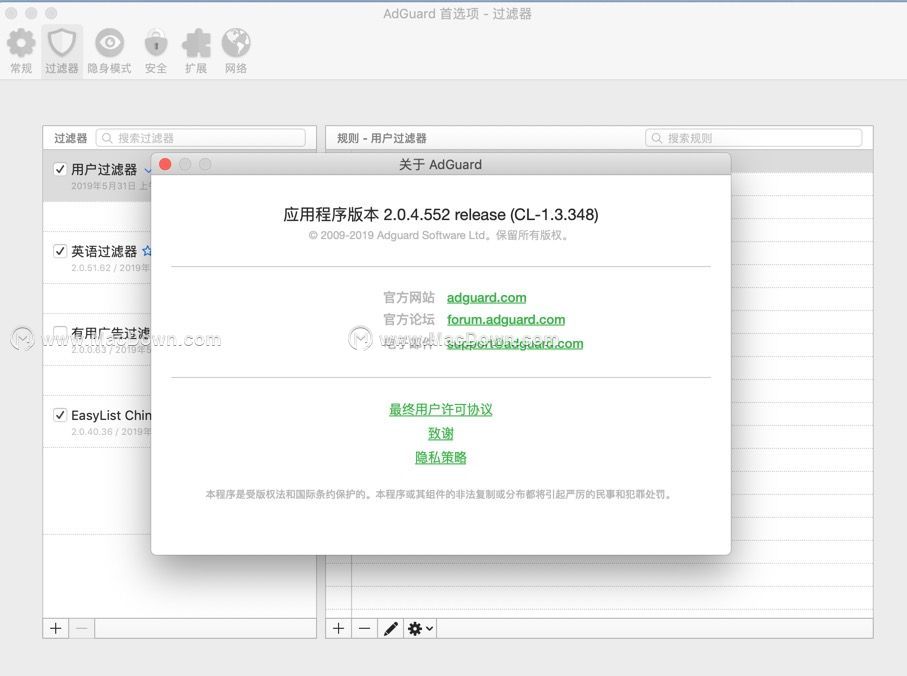This screenshot has height=676, width=907.
Task: Open the Extensions (扩展) puzzle icon
Action: (x=196, y=43)
